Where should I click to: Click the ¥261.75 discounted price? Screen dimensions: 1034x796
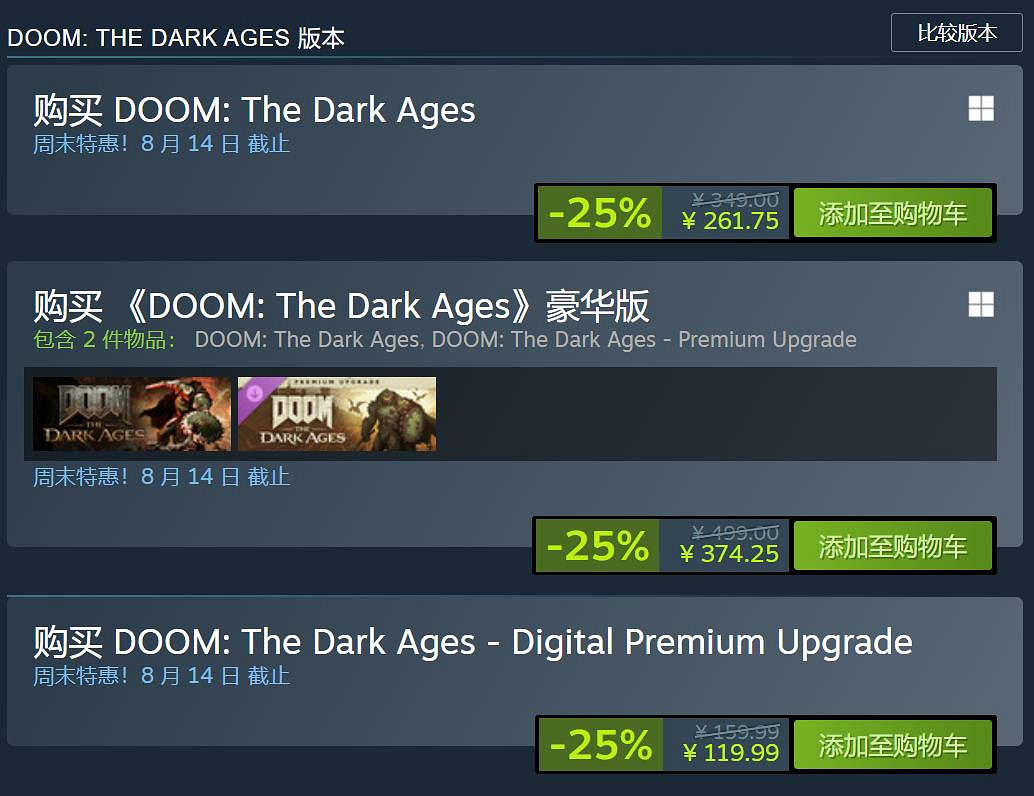730,221
